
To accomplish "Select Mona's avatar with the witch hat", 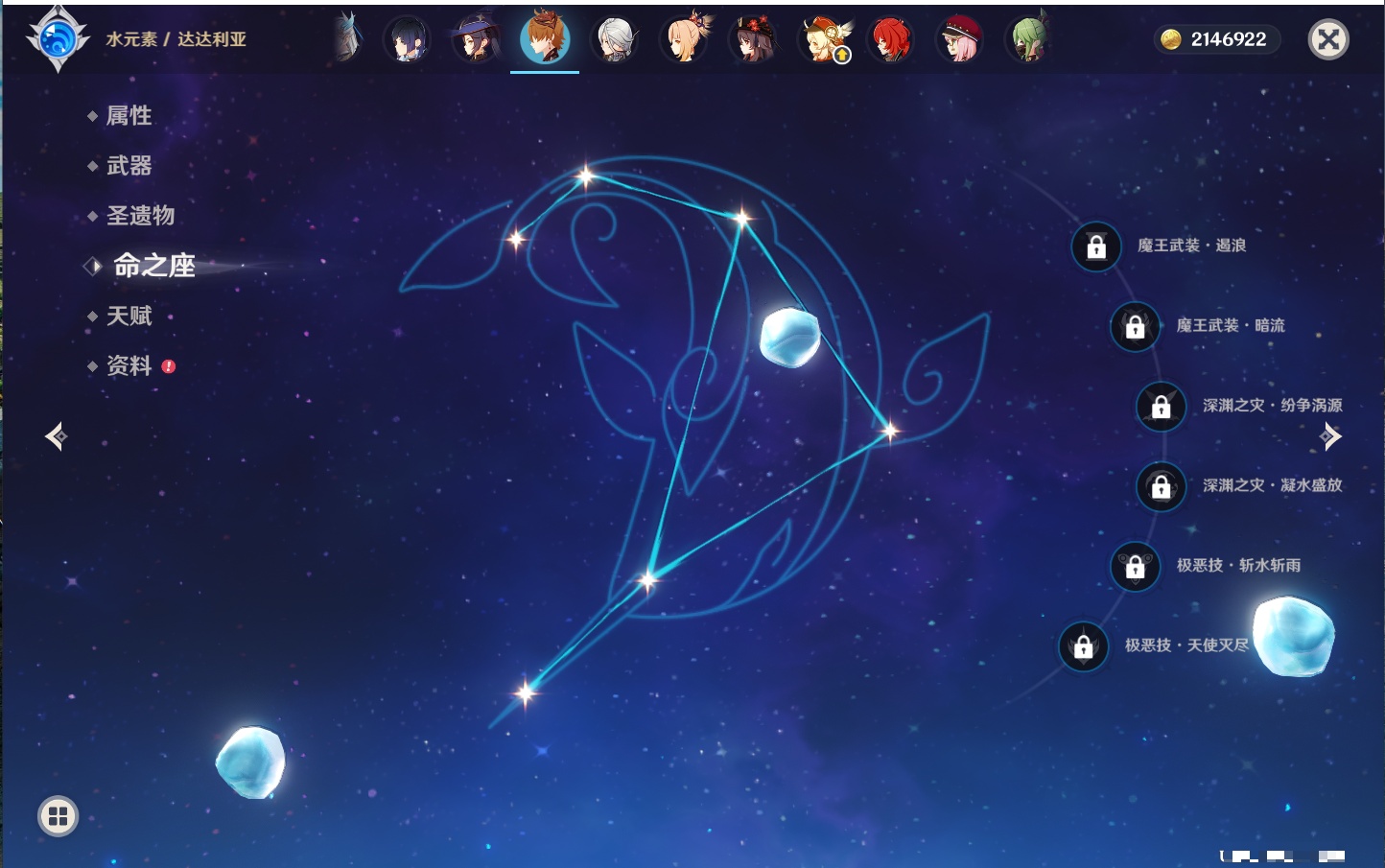I will [x=476, y=40].
